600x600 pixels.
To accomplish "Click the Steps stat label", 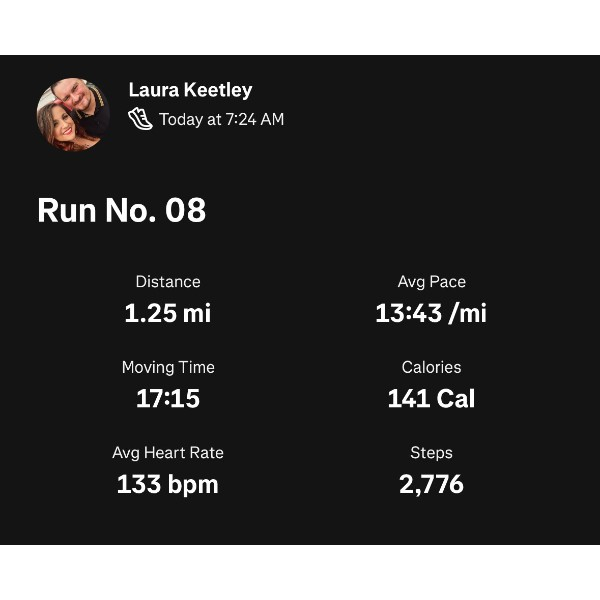I will tap(431, 453).
